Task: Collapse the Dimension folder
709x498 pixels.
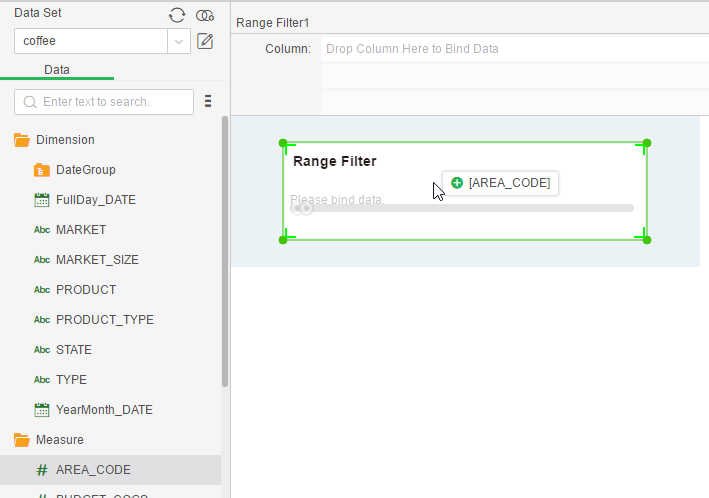Action: [21, 140]
